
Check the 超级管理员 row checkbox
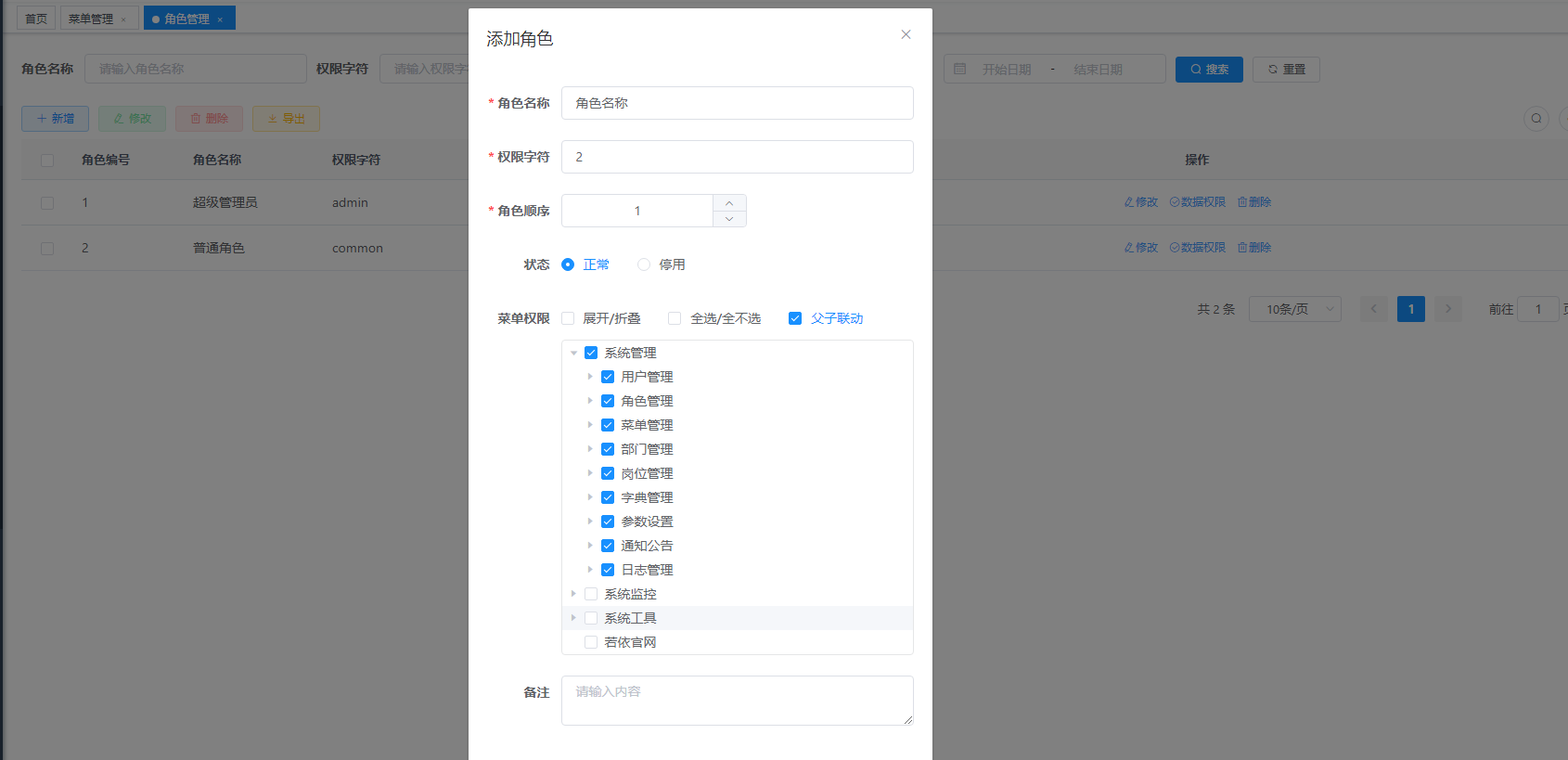tap(47, 203)
